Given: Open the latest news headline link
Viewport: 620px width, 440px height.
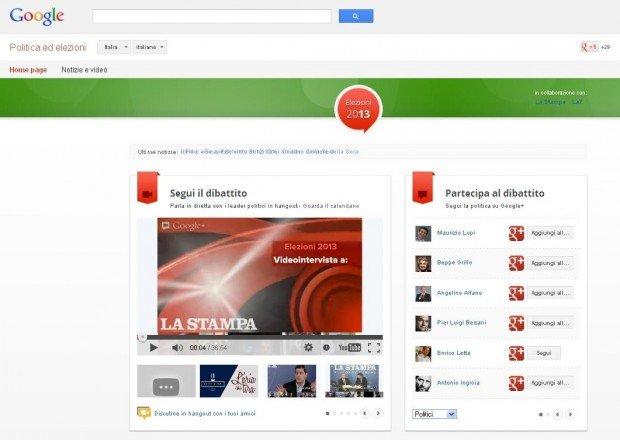Looking at the screenshot, I should coord(269,151).
